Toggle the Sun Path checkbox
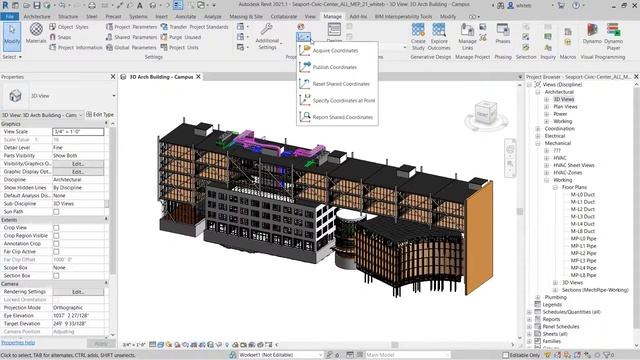Screen dimensions: 640x360 pyautogui.click(x=56, y=212)
